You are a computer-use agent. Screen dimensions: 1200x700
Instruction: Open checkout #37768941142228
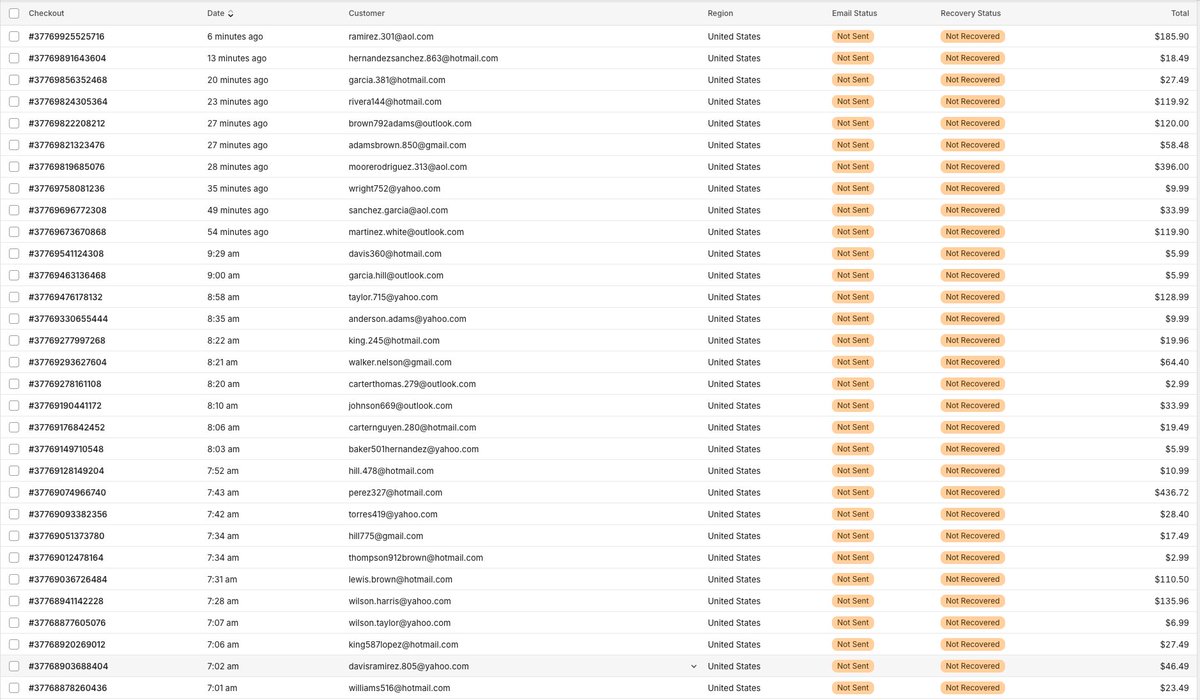66,601
